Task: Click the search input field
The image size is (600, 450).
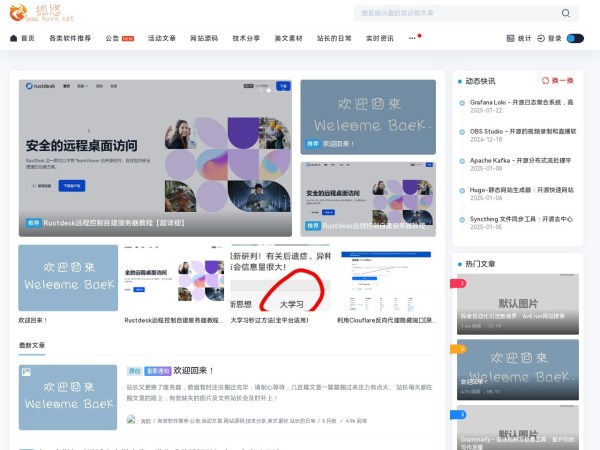Action: point(455,14)
